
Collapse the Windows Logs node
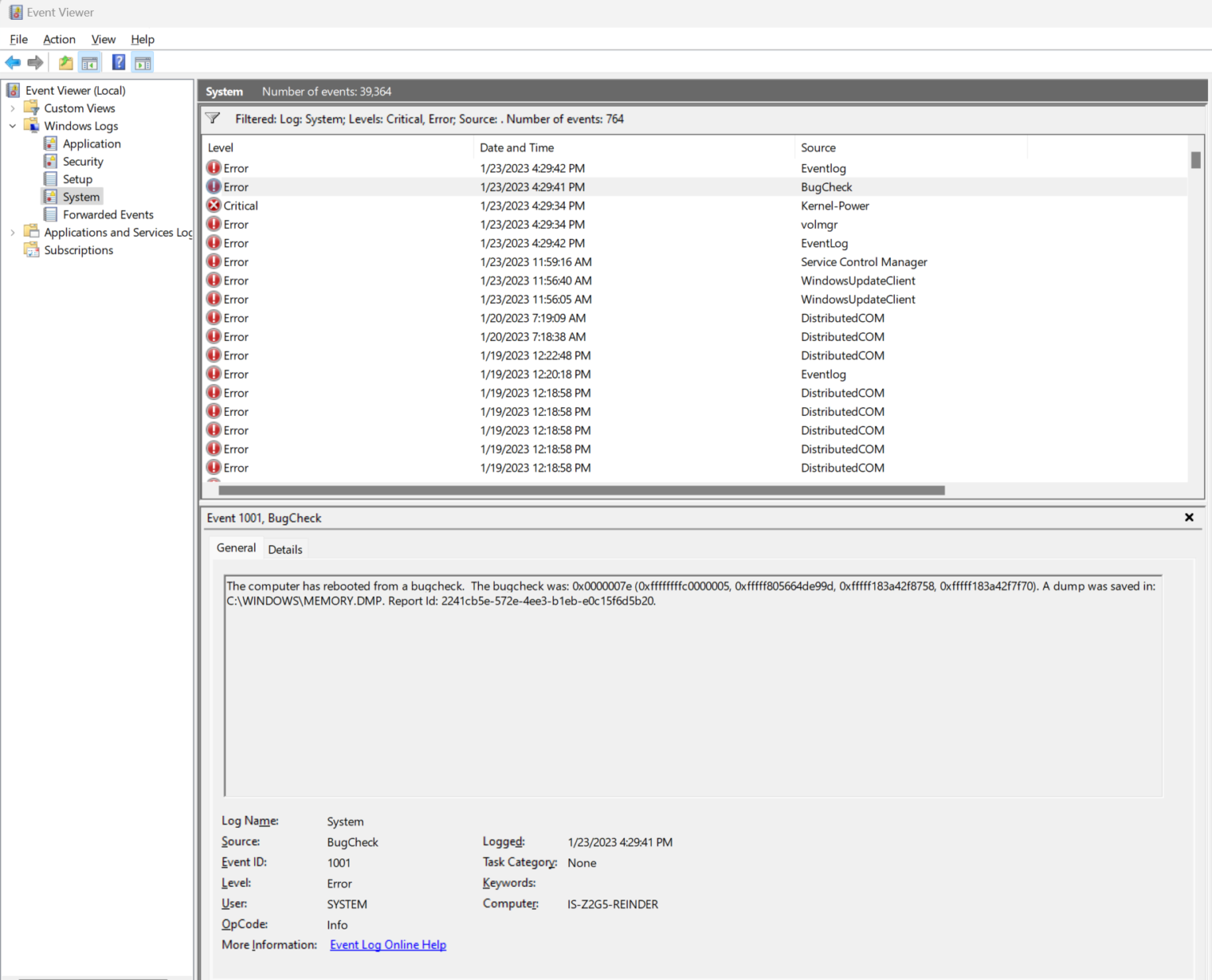(12, 125)
